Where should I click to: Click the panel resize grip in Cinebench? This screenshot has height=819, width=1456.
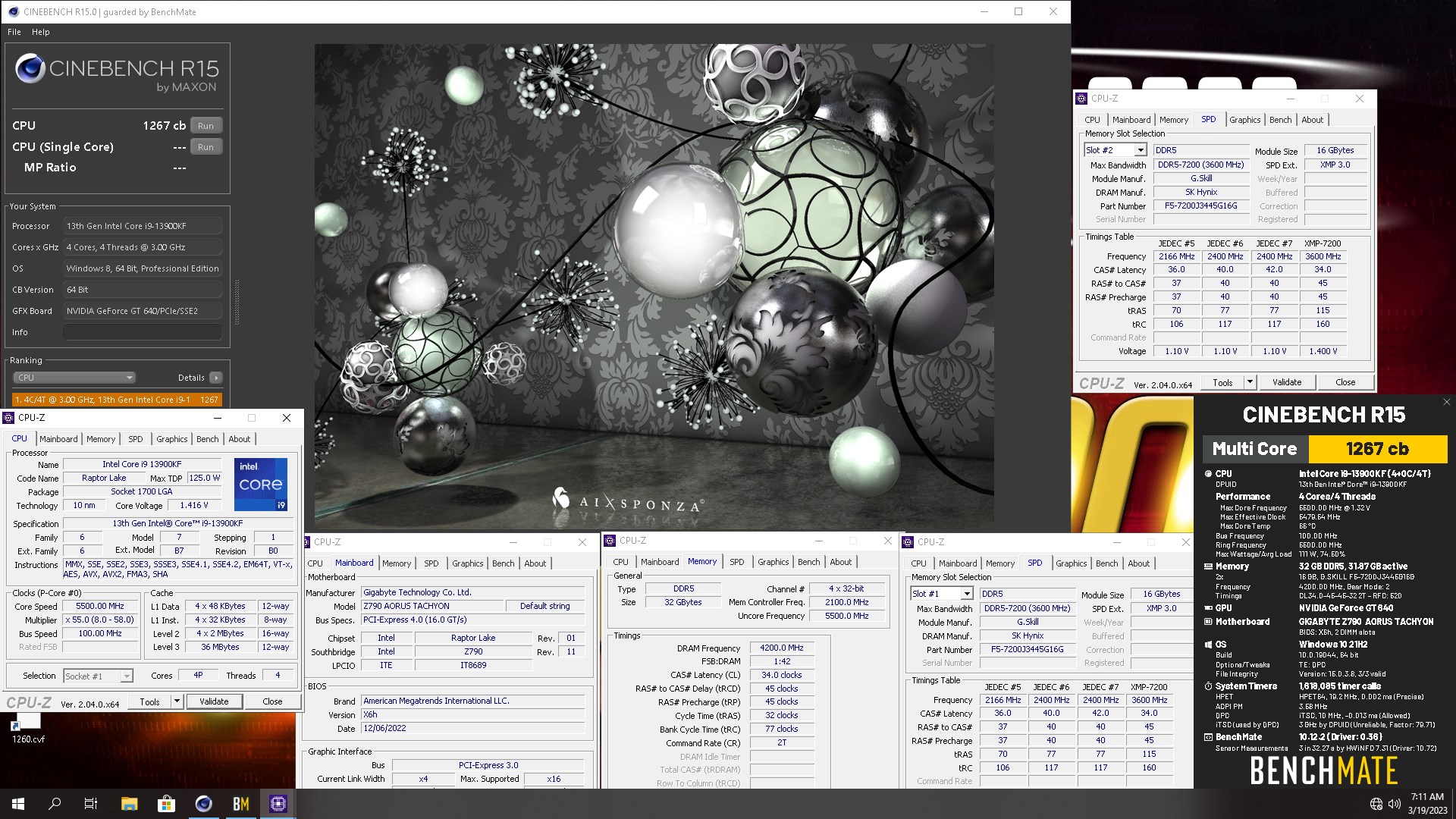(237, 302)
